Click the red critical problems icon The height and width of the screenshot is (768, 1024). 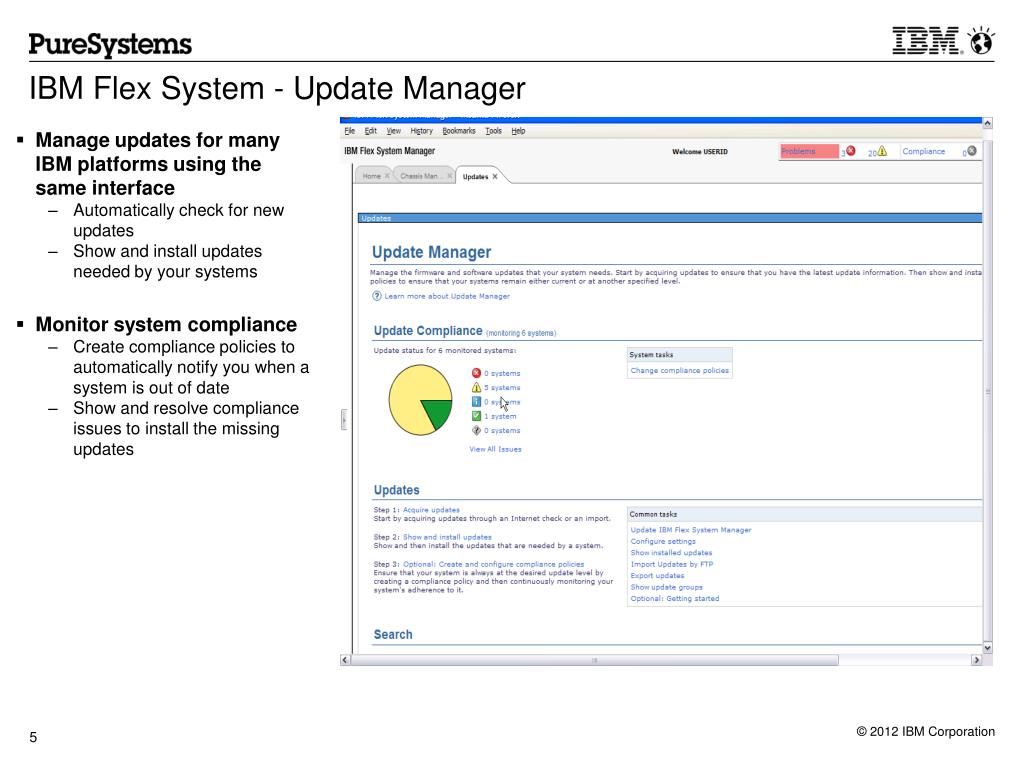850,151
